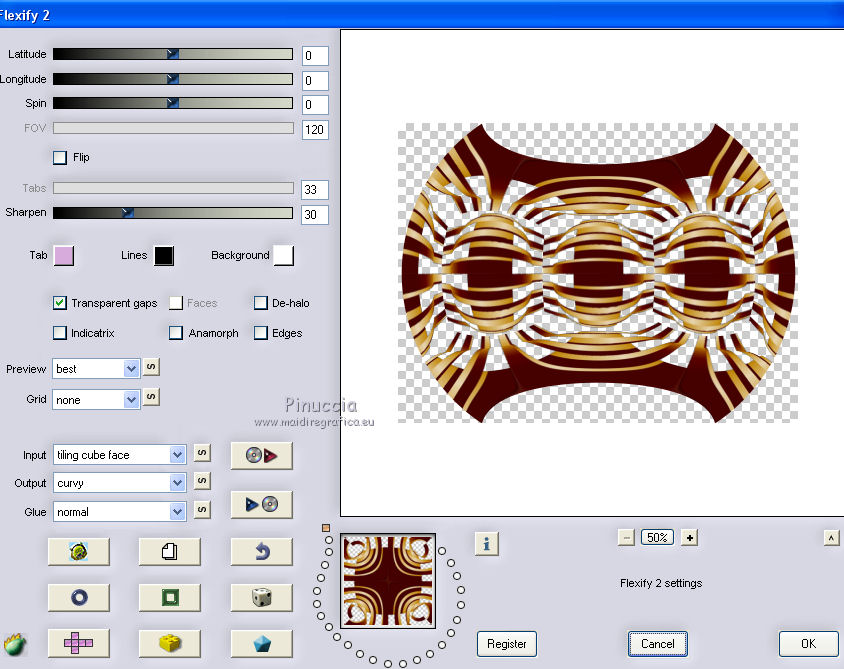The width and height of the screenshot is (844, 669).
Task: Click the 50% zoom level button
Action: click(x=657, y=537)
